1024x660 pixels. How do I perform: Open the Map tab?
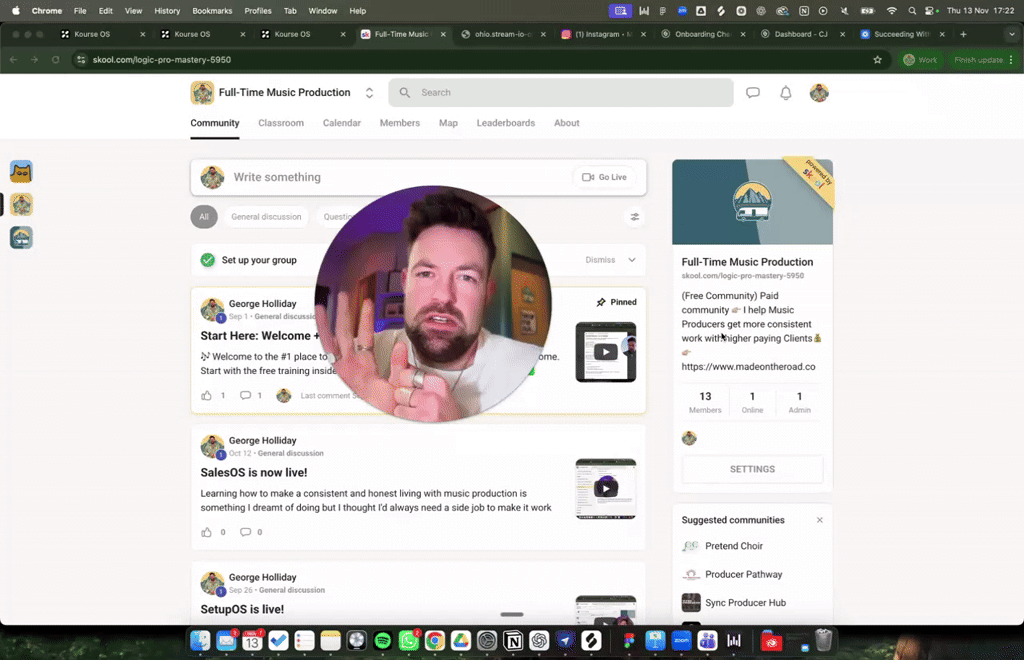pyautogui.click(x=448, y=123)
